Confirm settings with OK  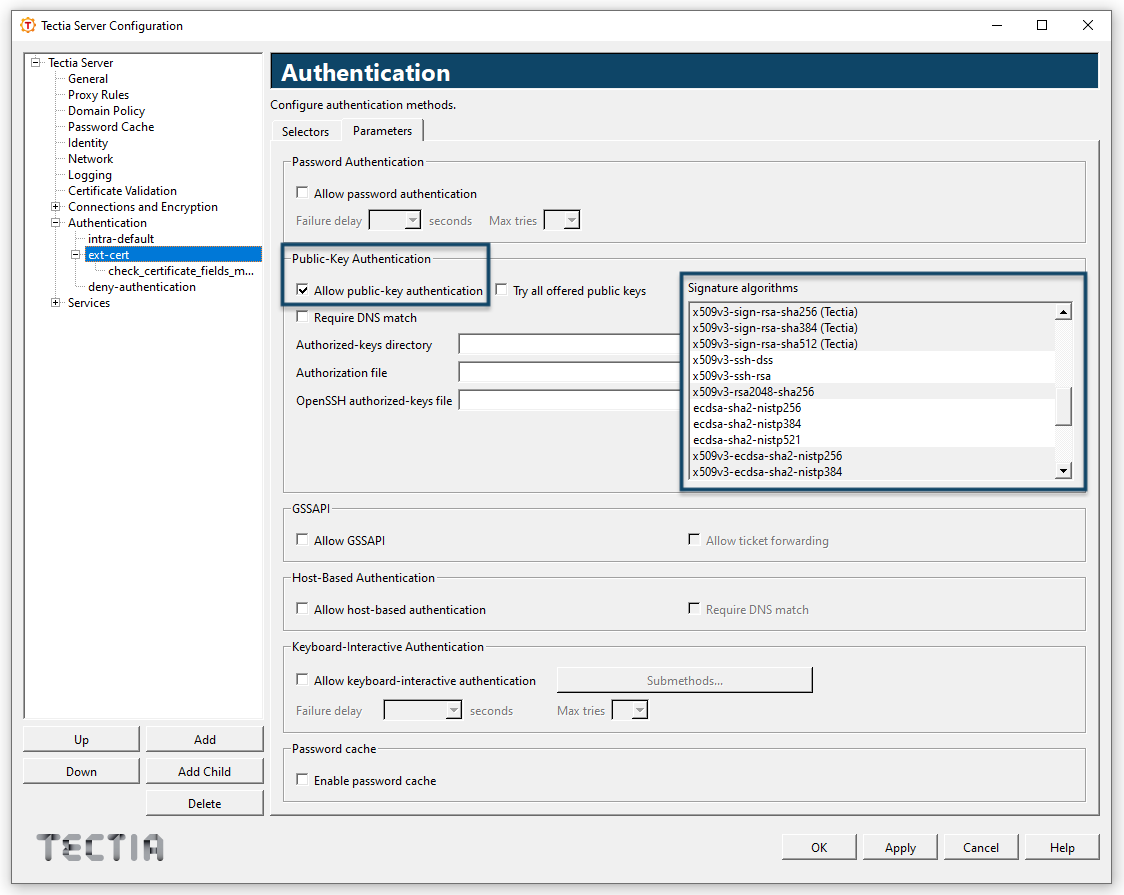(x=819, y=847)
